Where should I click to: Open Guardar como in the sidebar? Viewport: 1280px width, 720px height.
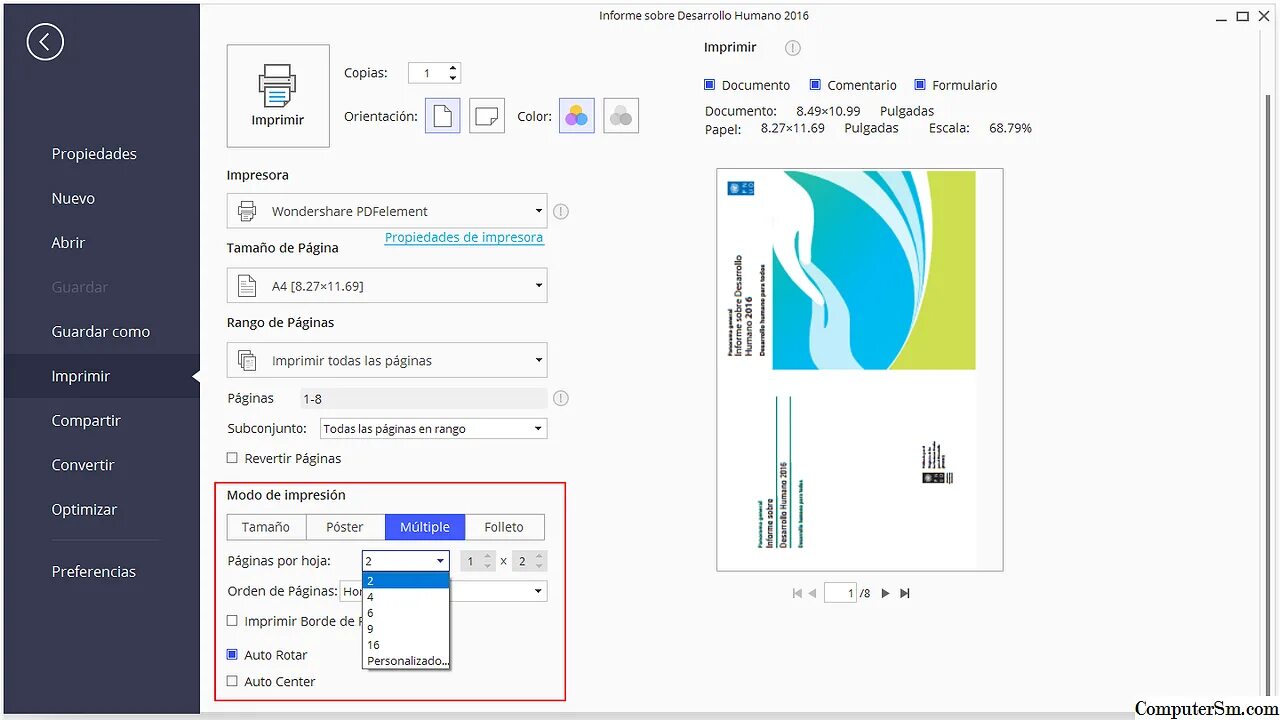[101, 332]
